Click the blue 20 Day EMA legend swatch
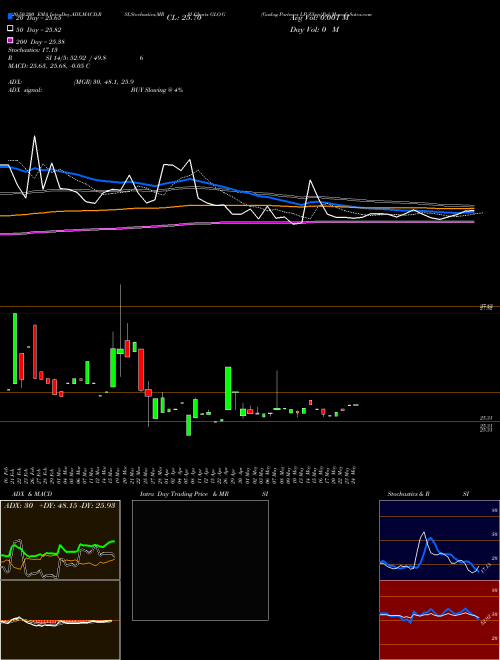The height and width of the screenshot is (660, 500). click(x=10, y=17)
